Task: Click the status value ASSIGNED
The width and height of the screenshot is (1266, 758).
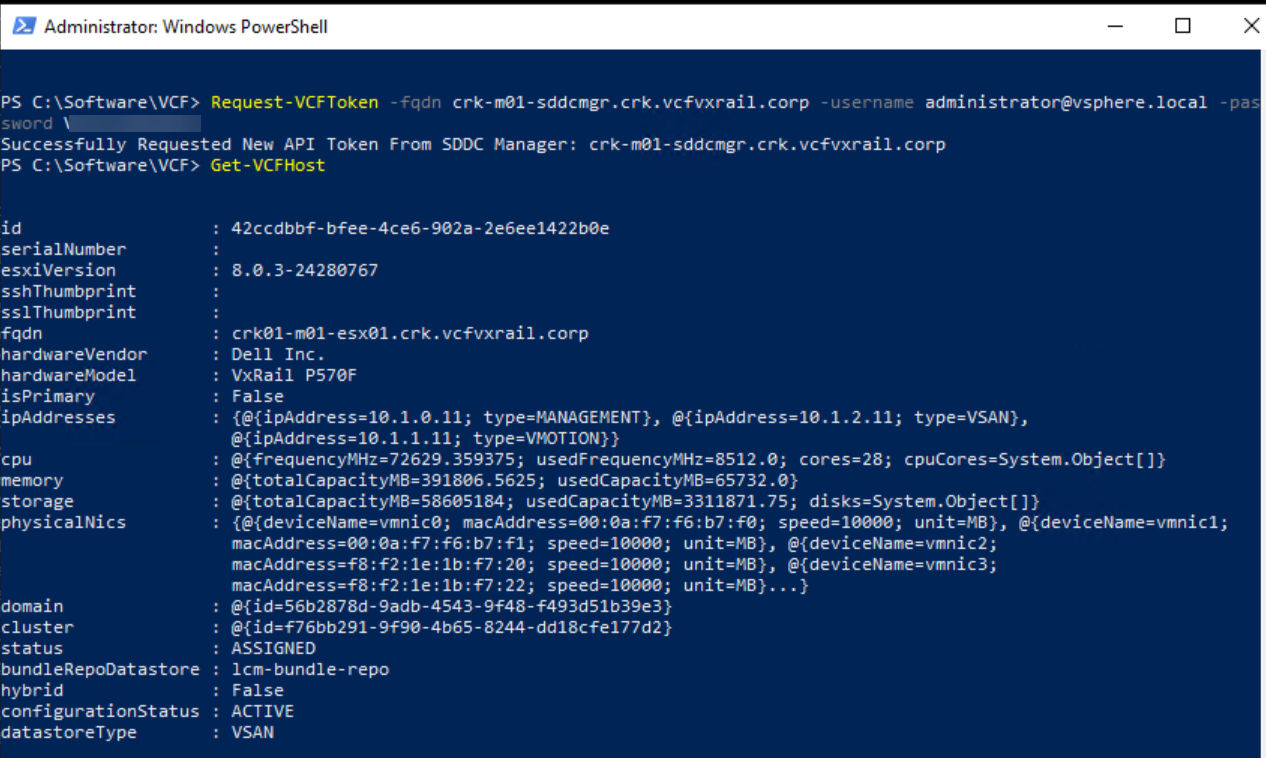Action: [x=273, y=648]
